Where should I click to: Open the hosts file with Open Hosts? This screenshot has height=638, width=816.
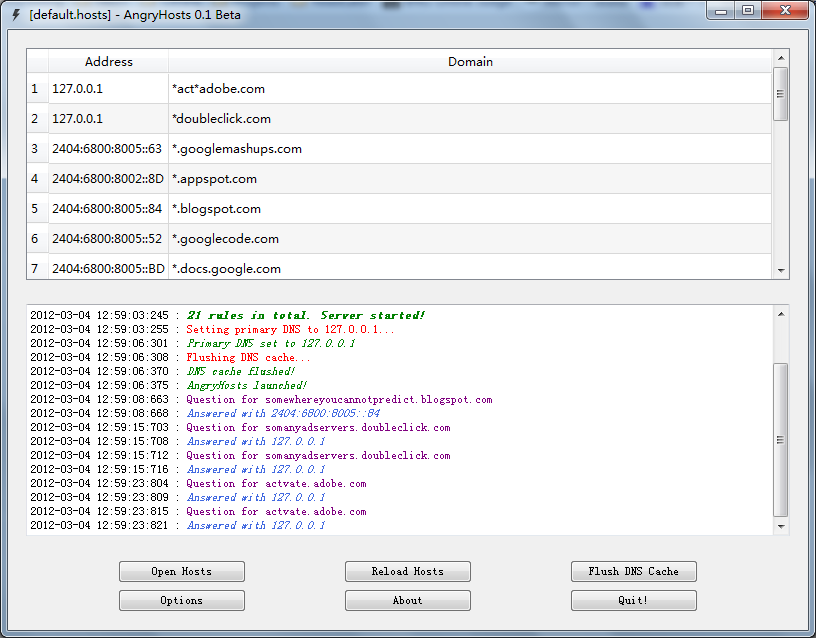point(182,571)
